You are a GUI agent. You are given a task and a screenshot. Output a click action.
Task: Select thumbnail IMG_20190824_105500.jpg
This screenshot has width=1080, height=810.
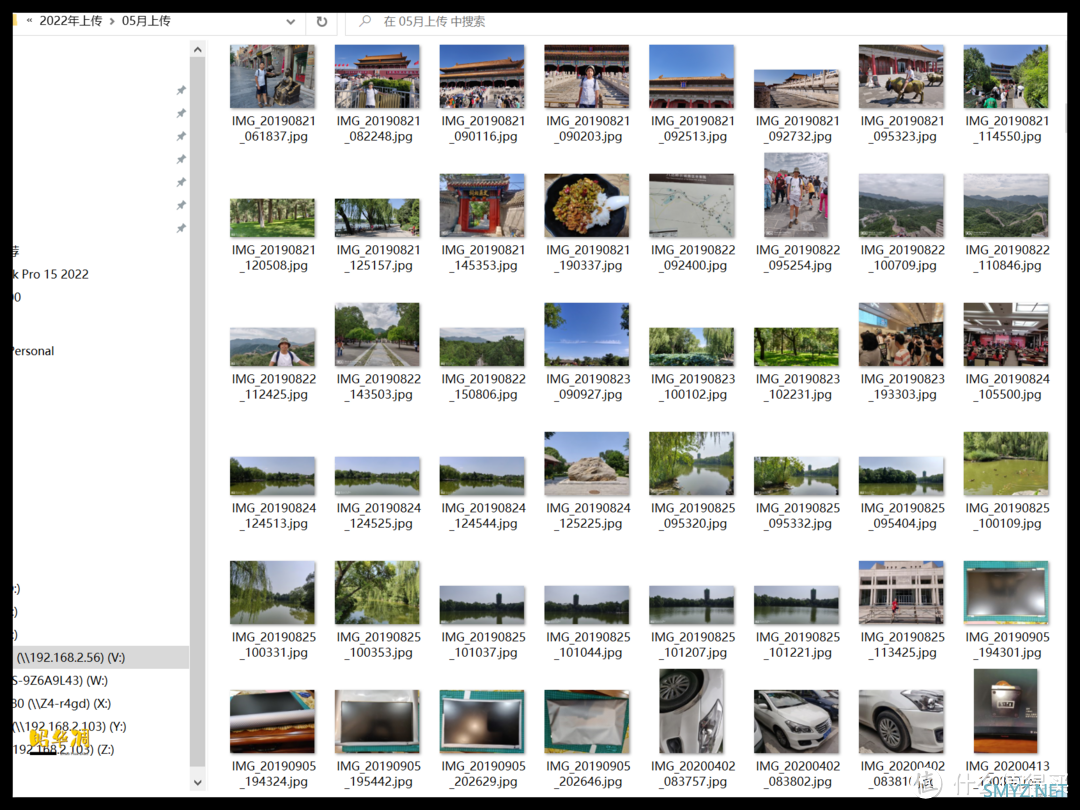tap(1006, 334)
